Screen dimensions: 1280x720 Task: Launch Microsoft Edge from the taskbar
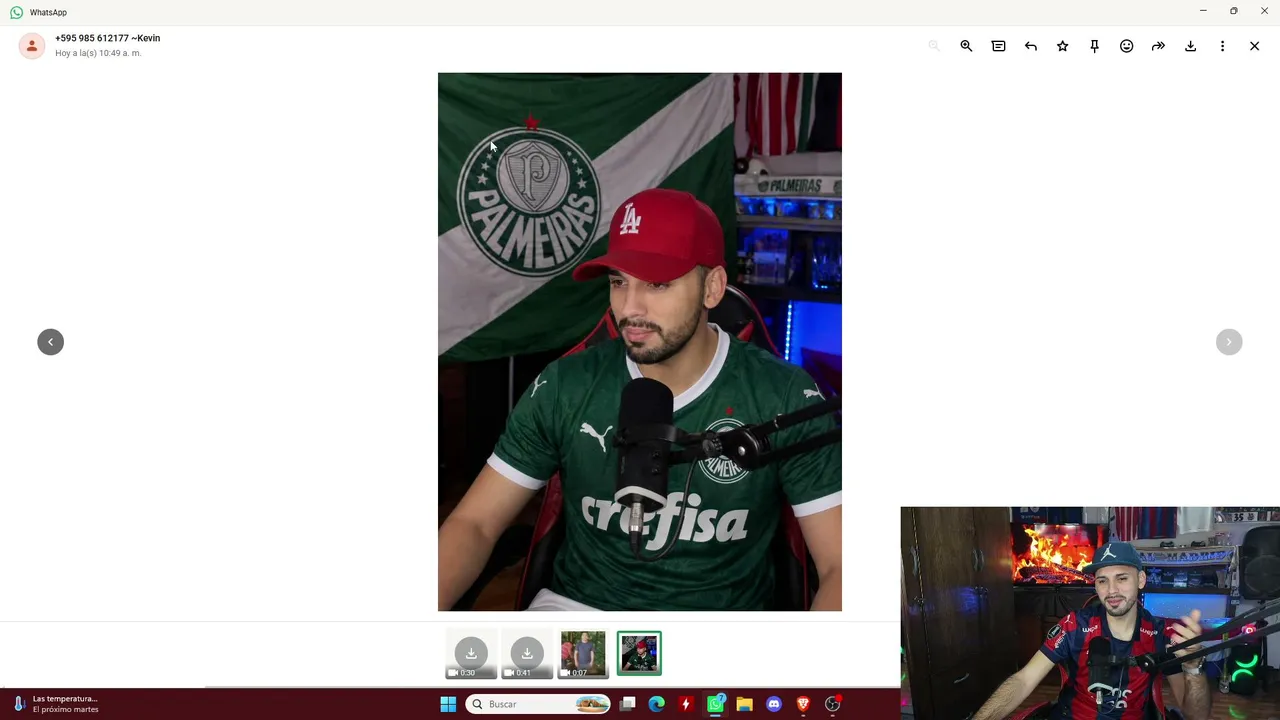(656, 704)
